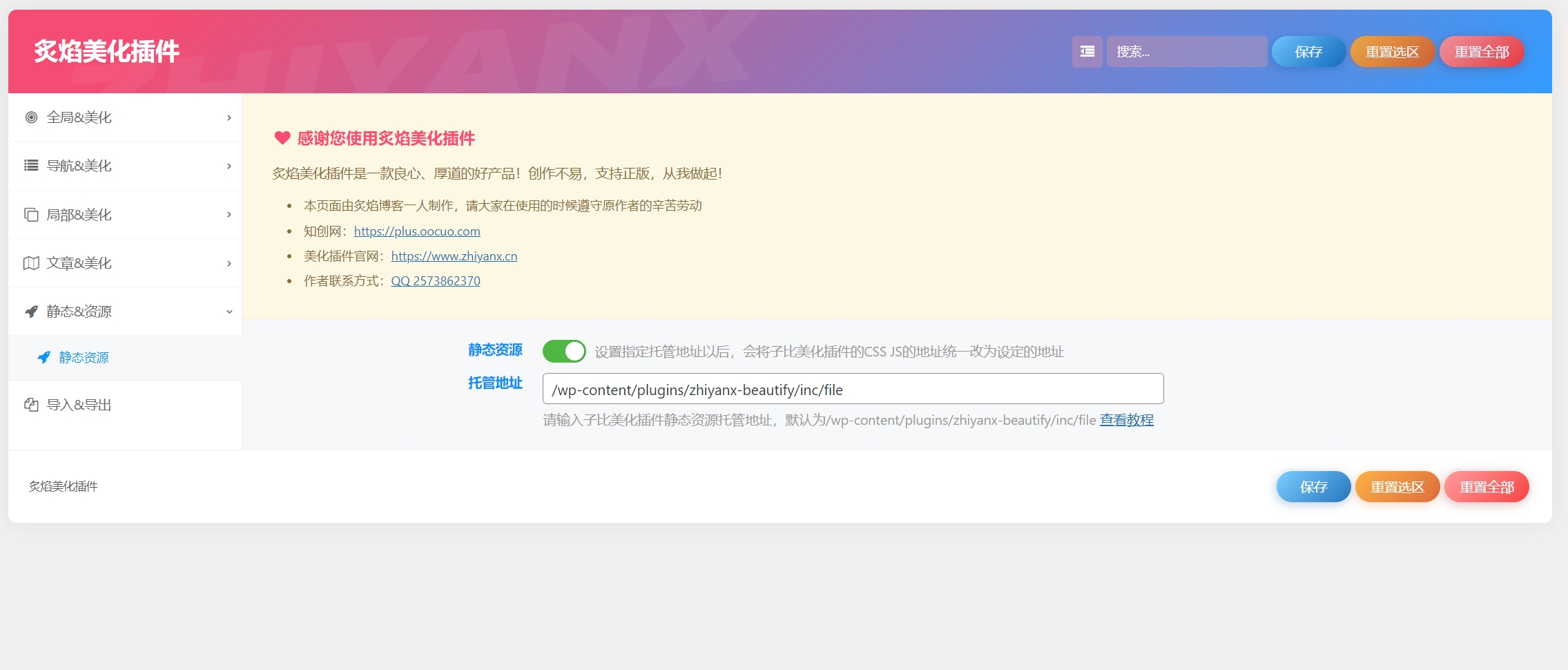Click the list icon next to 导航&美化

[31, 166]
